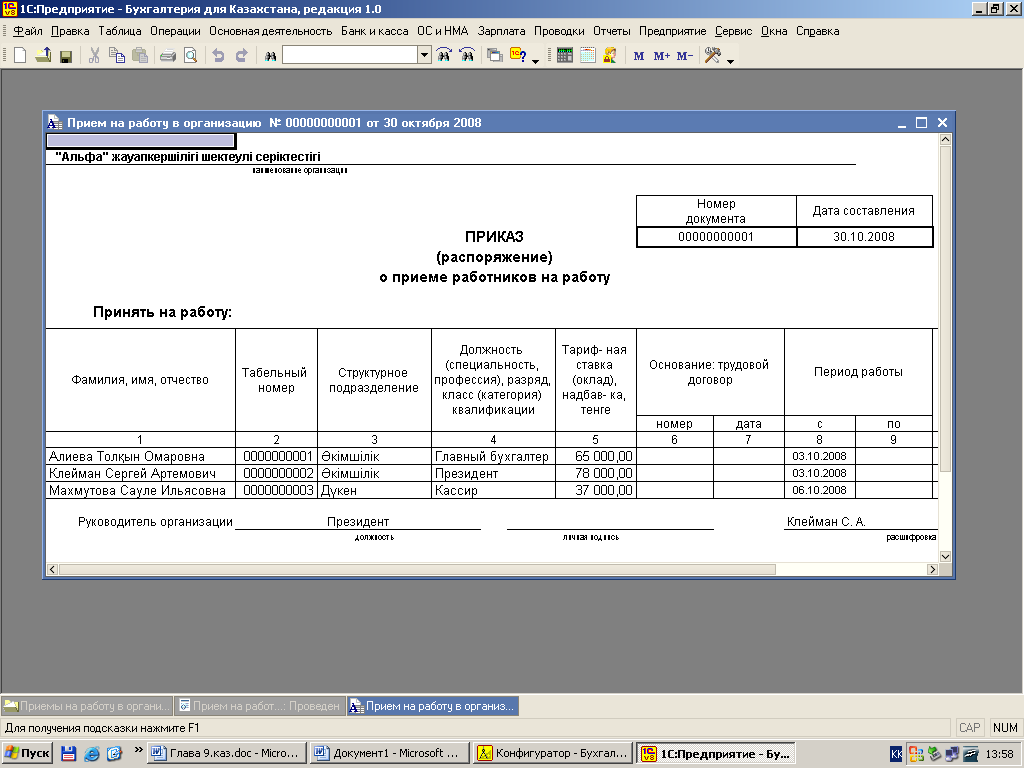1024x768 pixels.
Task: Click the 1C help question icon
Action: pos(518,56)
